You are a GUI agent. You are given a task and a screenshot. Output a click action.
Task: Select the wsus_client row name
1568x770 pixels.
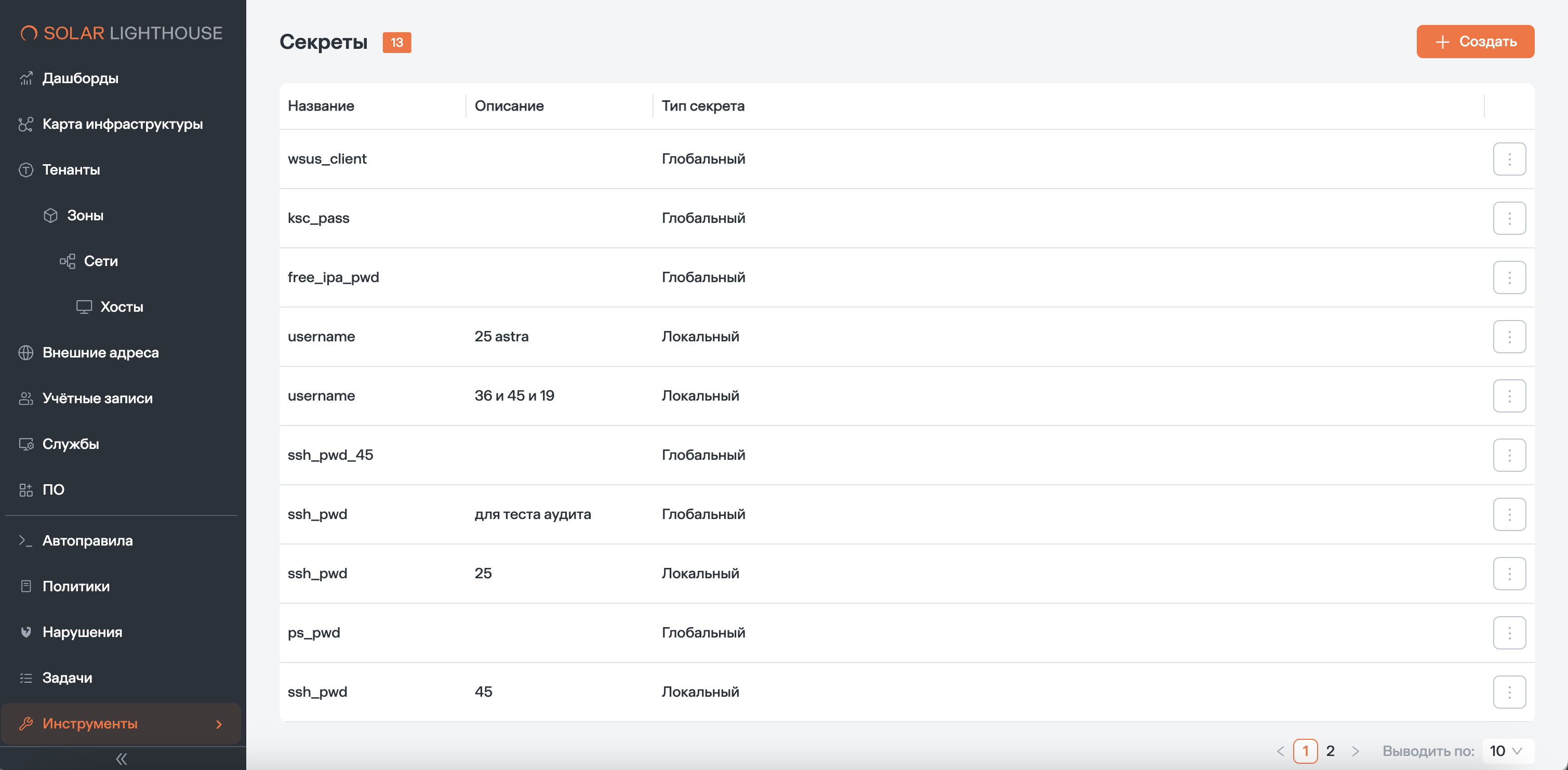tap(327, 159)
